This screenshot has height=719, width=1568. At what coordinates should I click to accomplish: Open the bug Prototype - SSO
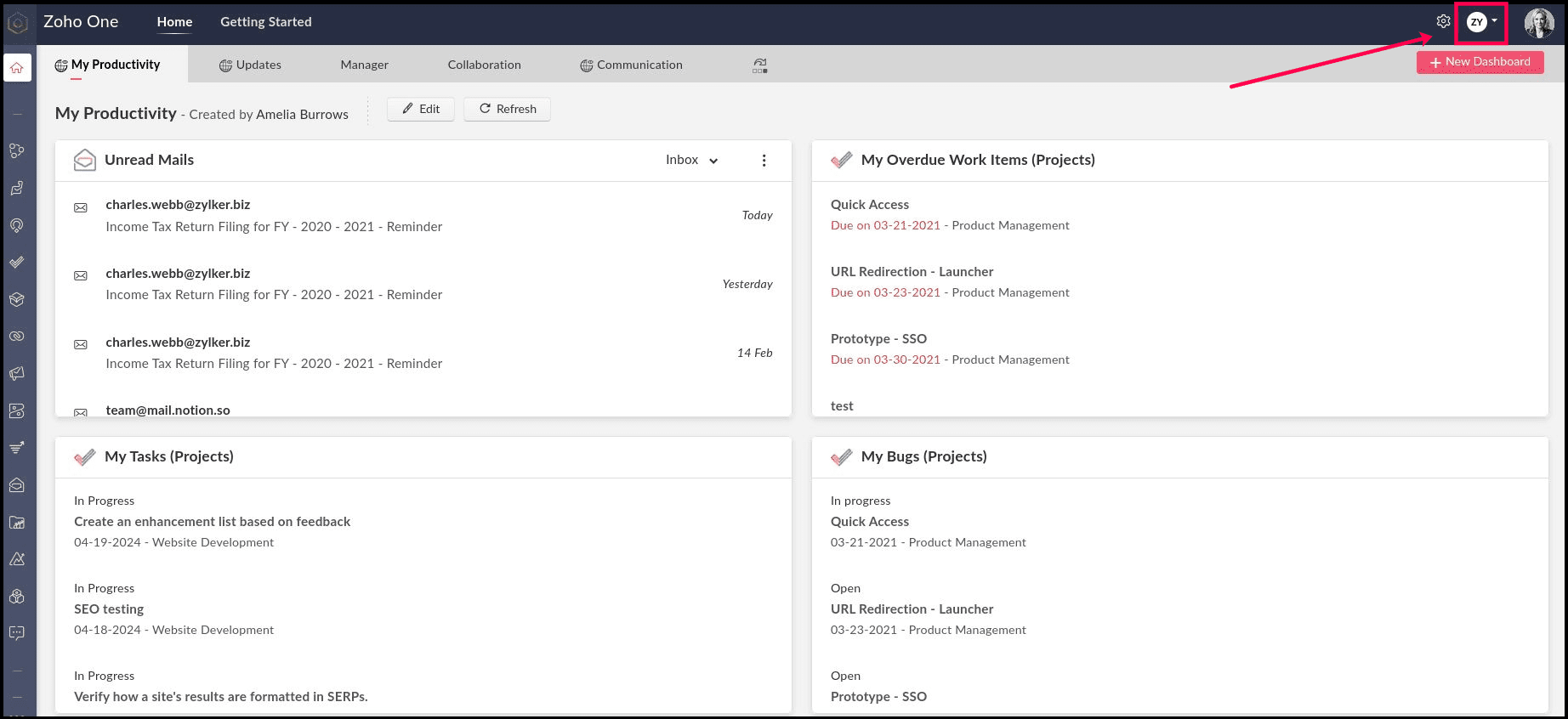coord(879,697)
